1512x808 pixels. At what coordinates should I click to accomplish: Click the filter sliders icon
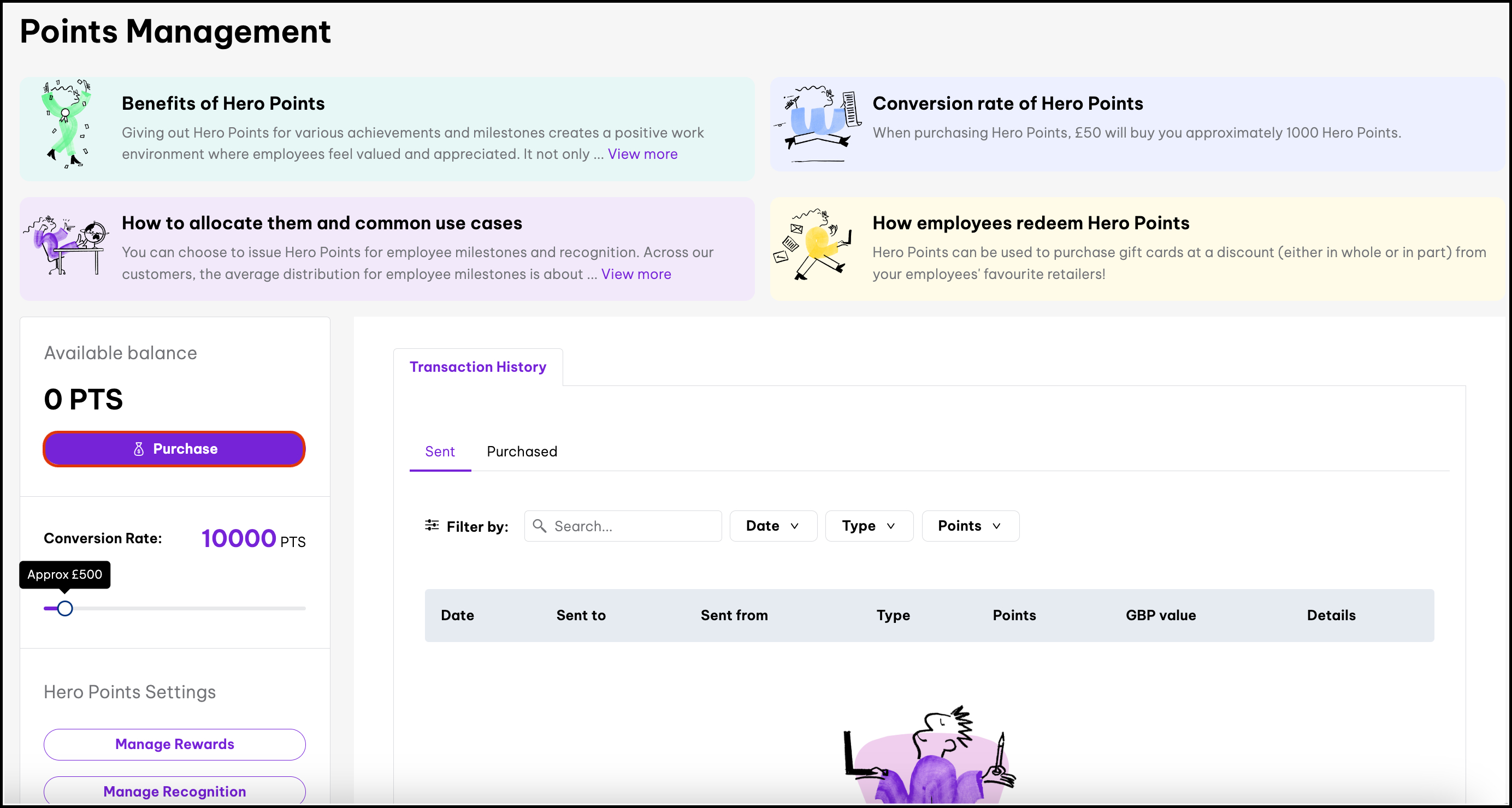432,525
